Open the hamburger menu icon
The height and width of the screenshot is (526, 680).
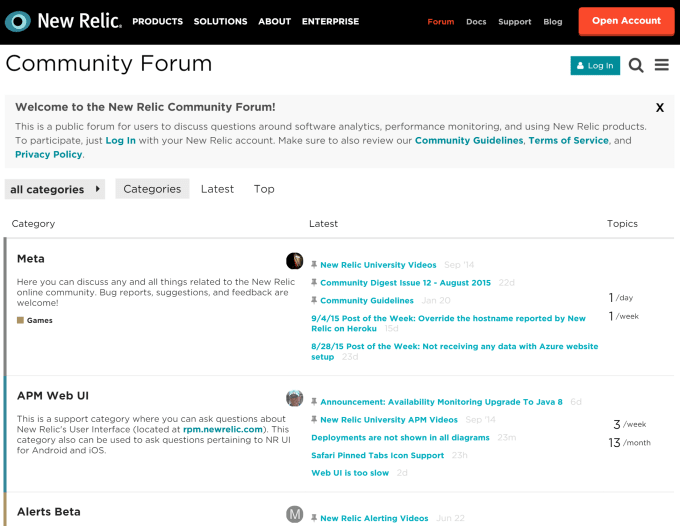point(661,65)
